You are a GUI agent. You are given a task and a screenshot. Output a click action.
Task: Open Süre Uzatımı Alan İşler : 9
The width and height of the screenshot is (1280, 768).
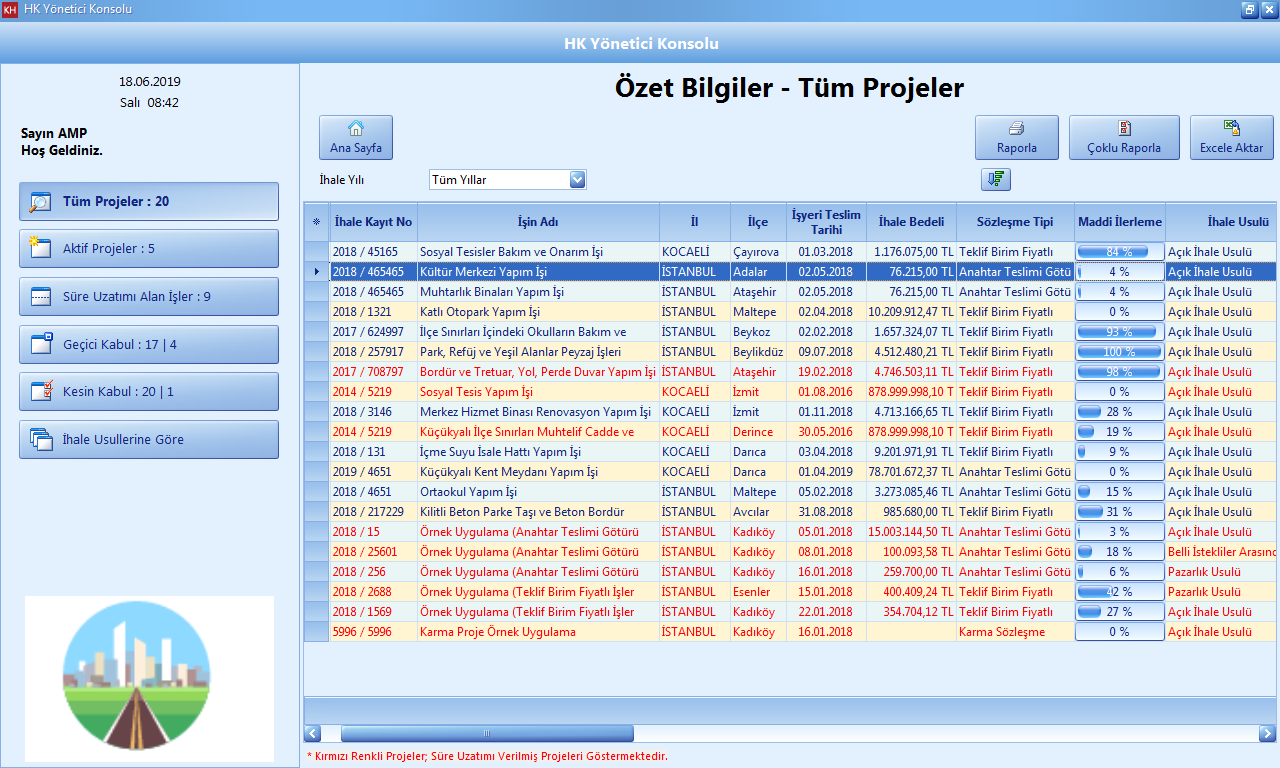click(149, 296)
